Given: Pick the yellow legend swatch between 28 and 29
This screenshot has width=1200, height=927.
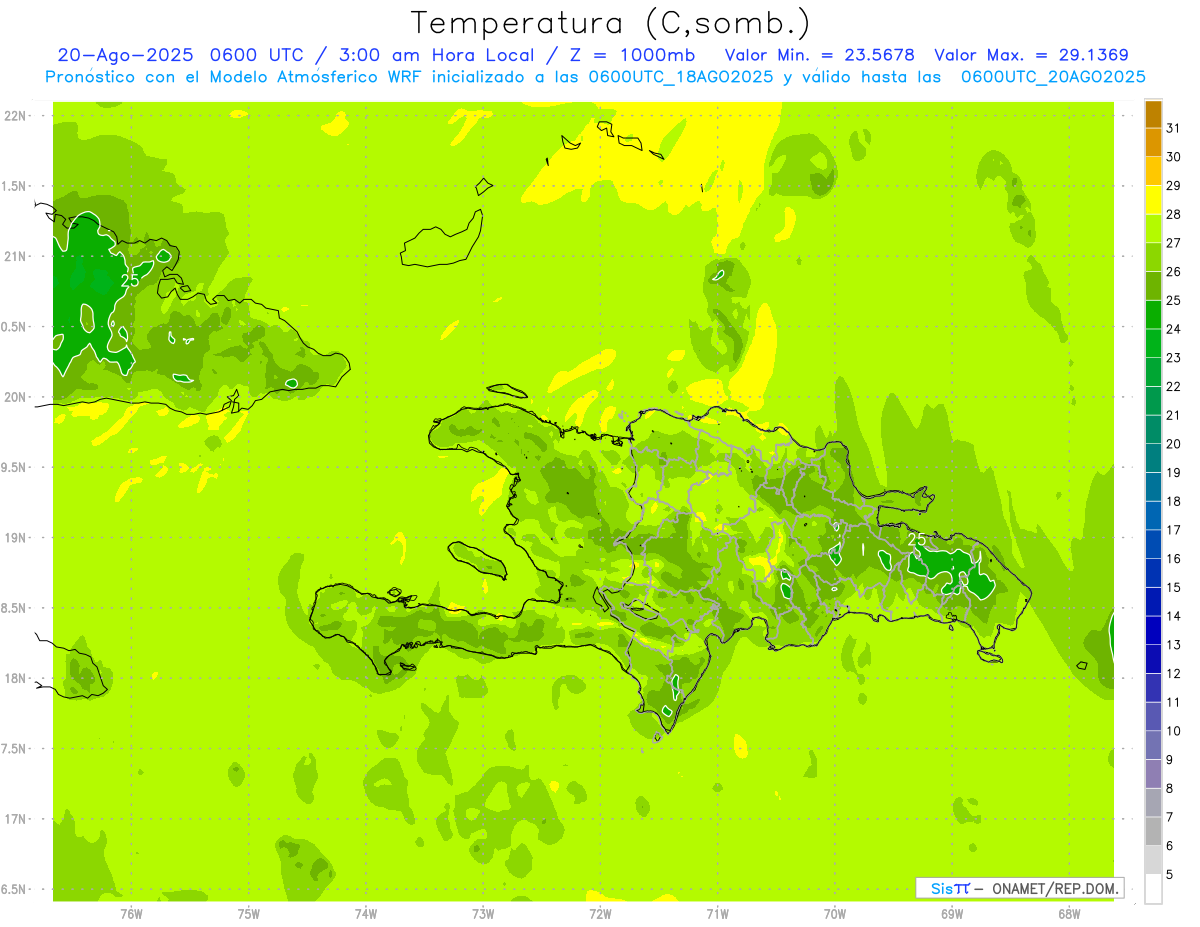Looking at the screenshot, I should point(1153,200).
